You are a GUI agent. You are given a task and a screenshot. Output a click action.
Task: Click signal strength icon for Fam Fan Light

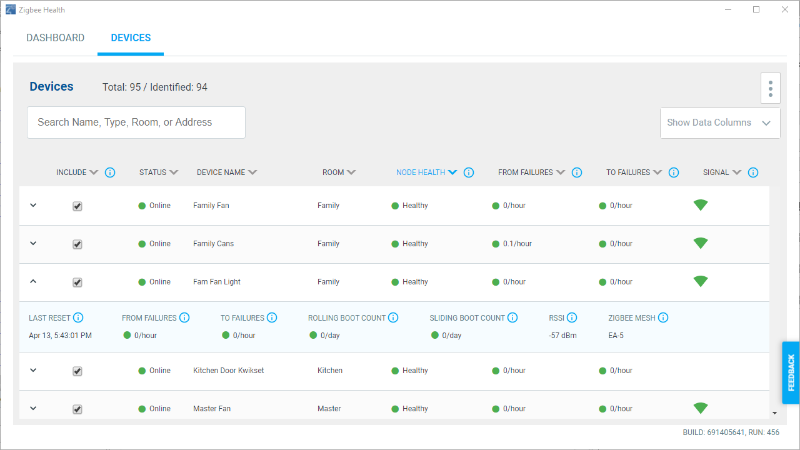coord(701,282)
